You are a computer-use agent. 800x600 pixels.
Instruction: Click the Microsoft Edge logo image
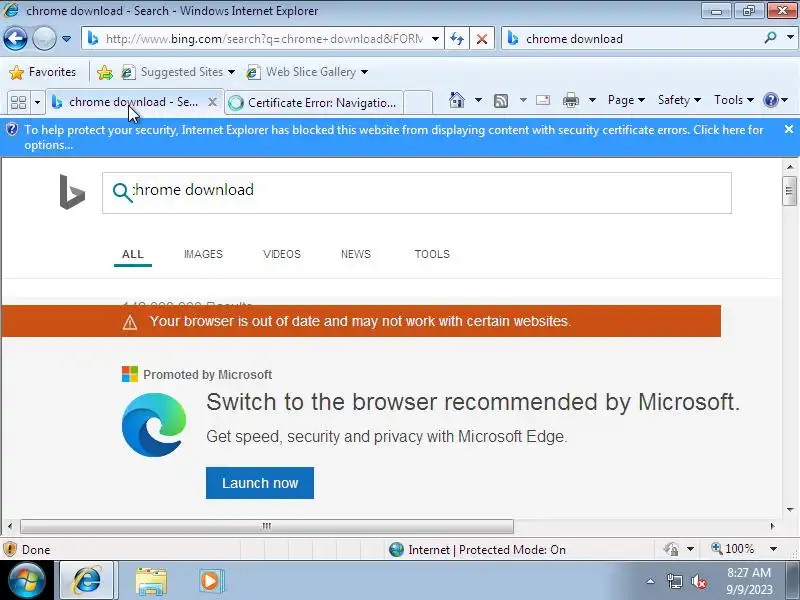coord(154,424)
